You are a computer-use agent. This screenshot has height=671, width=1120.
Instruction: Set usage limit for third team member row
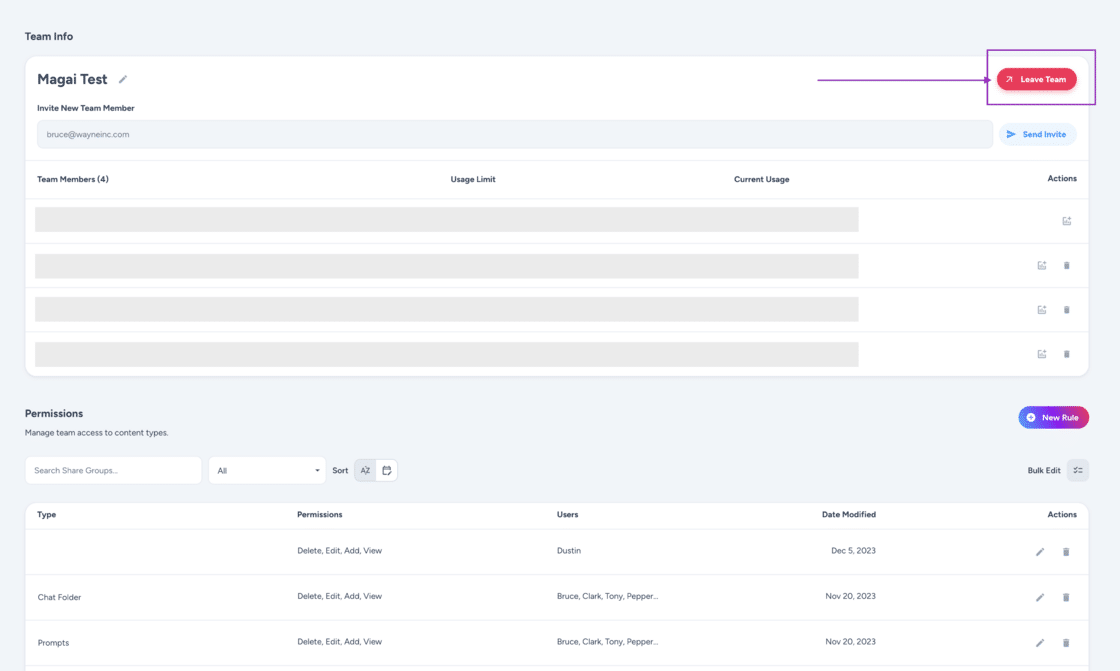click(1041, 309)
